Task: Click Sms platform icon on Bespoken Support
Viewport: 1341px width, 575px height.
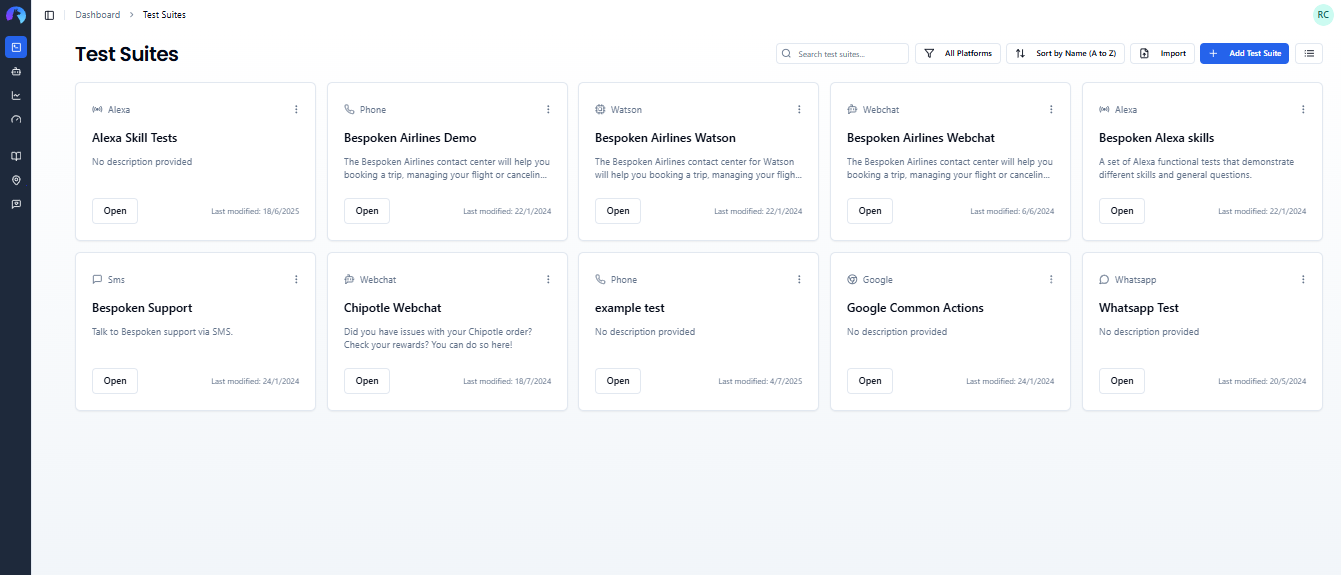Action: pyautogui.click(x=97, y=280)
